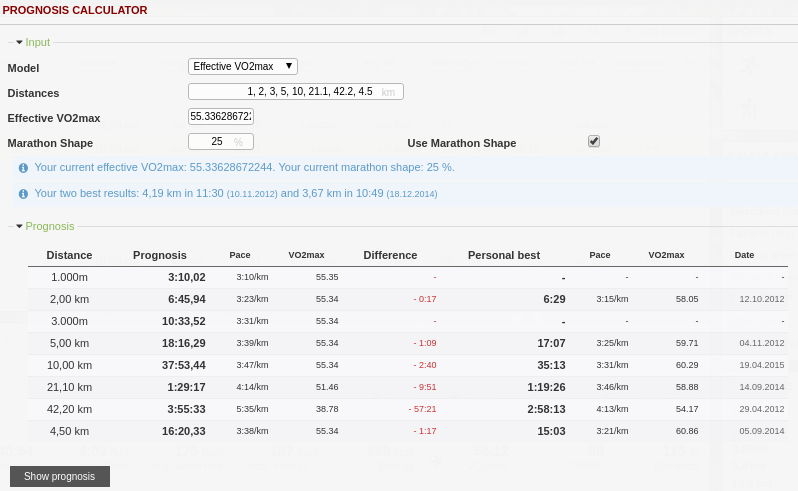
Task: Click VO2max value 38.78
Action: 327,409
